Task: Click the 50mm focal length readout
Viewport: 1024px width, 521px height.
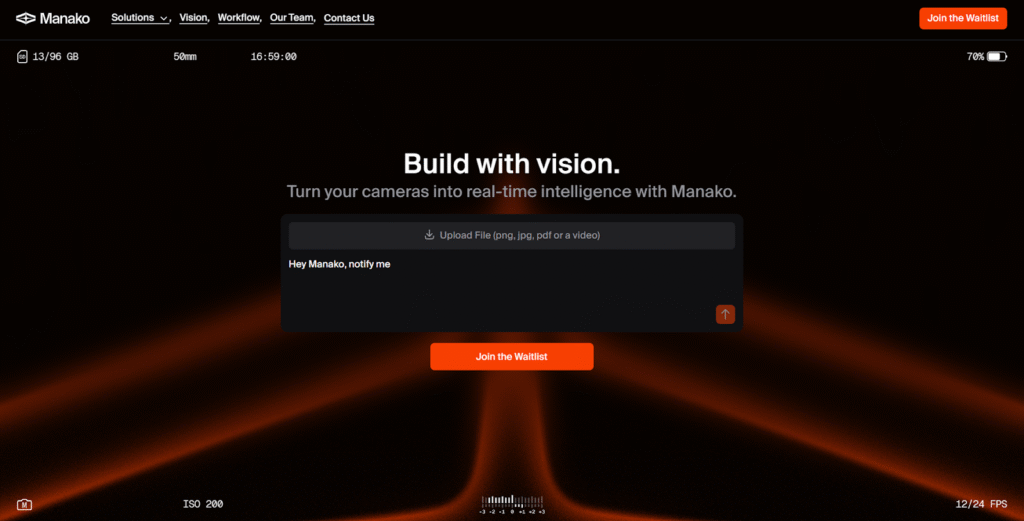Action: point(185,57)
